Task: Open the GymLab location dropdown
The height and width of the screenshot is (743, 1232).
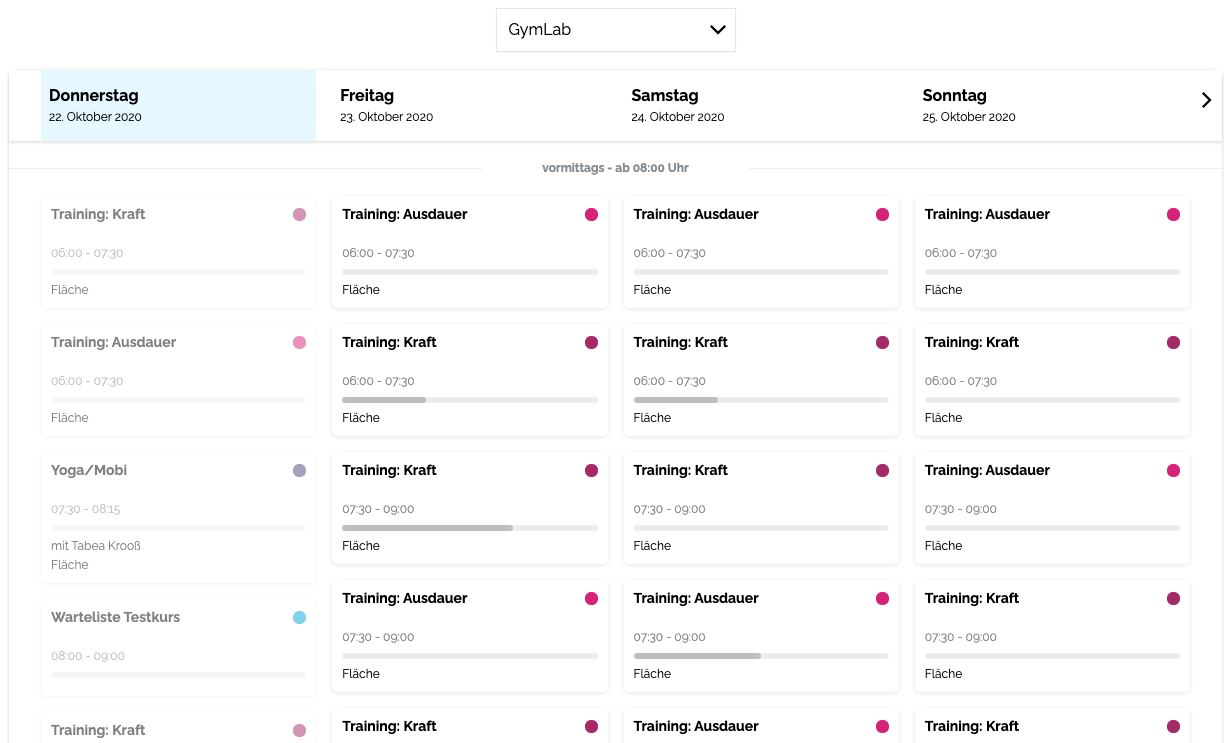Action: (x=616, y=30)
